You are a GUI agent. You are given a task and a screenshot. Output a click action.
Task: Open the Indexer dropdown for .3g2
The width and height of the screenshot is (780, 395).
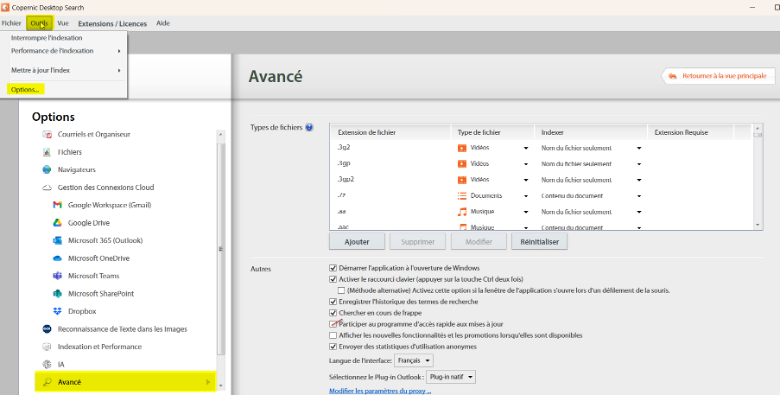pyautogui.click(x=639, y=148)
